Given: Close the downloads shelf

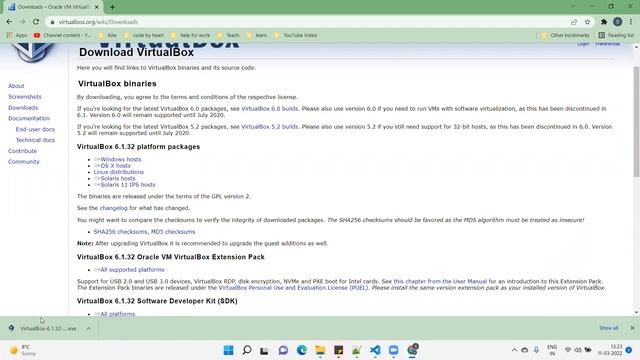Looking at the screenshot, I should click(632, 328).
